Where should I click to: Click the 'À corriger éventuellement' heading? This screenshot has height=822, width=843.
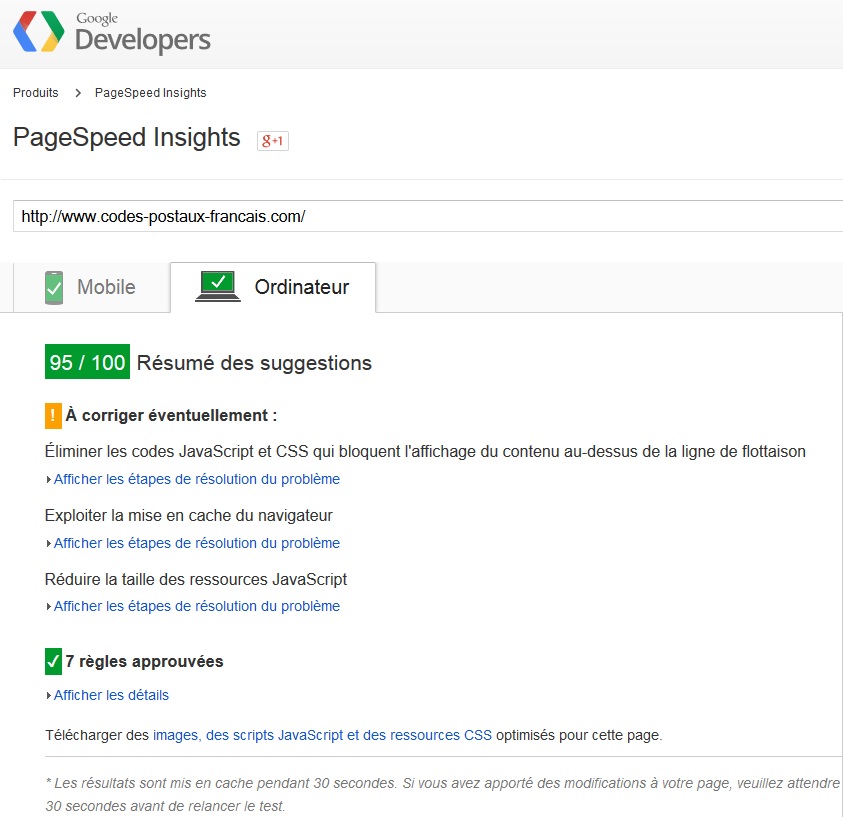point(172,416)
